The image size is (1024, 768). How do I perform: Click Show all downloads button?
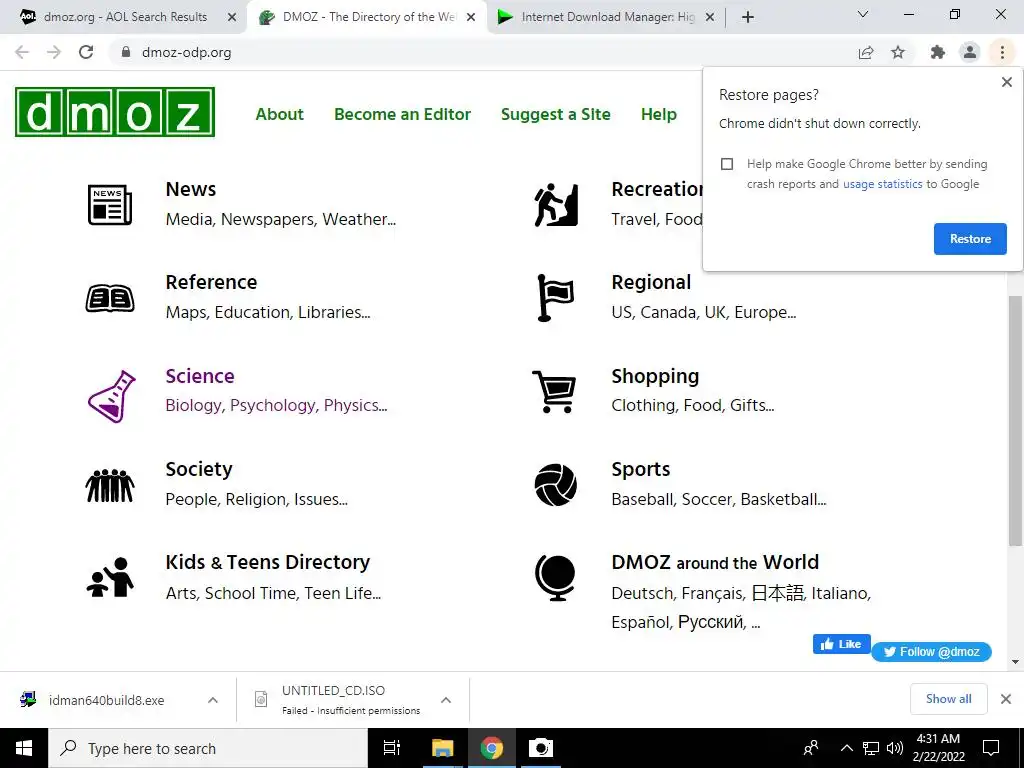coord(948,699)
